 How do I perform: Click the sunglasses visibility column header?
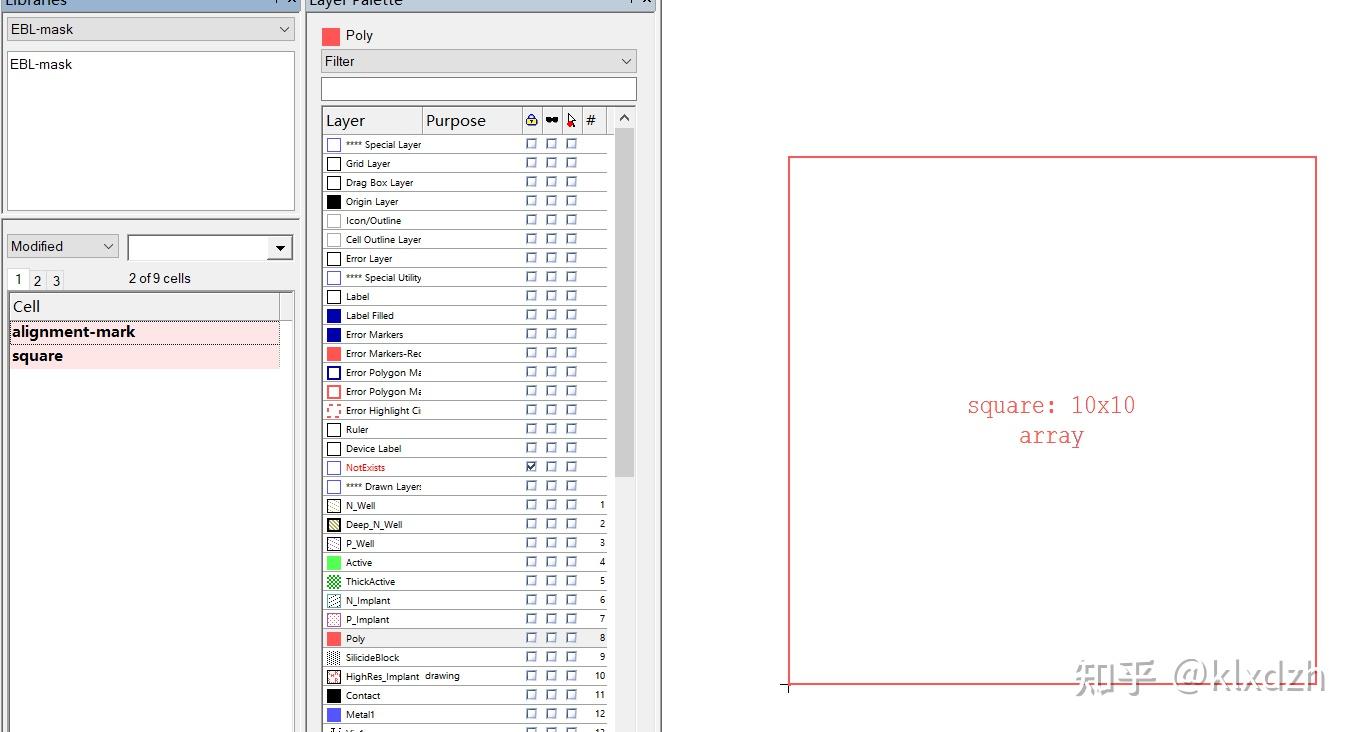pos(551,120)
